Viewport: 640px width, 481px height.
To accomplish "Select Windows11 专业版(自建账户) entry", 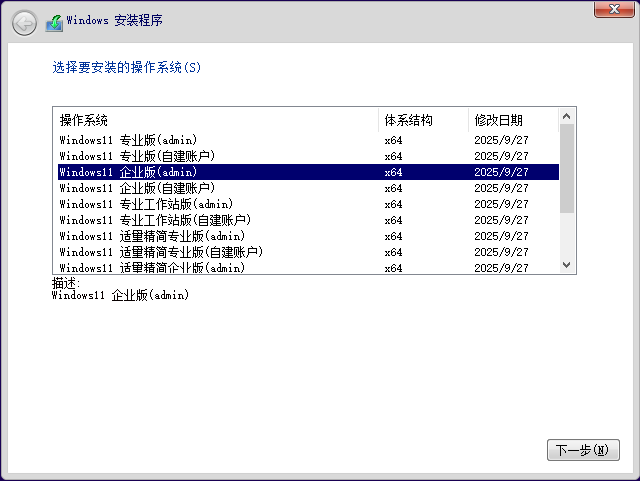I will click(137, 156).
